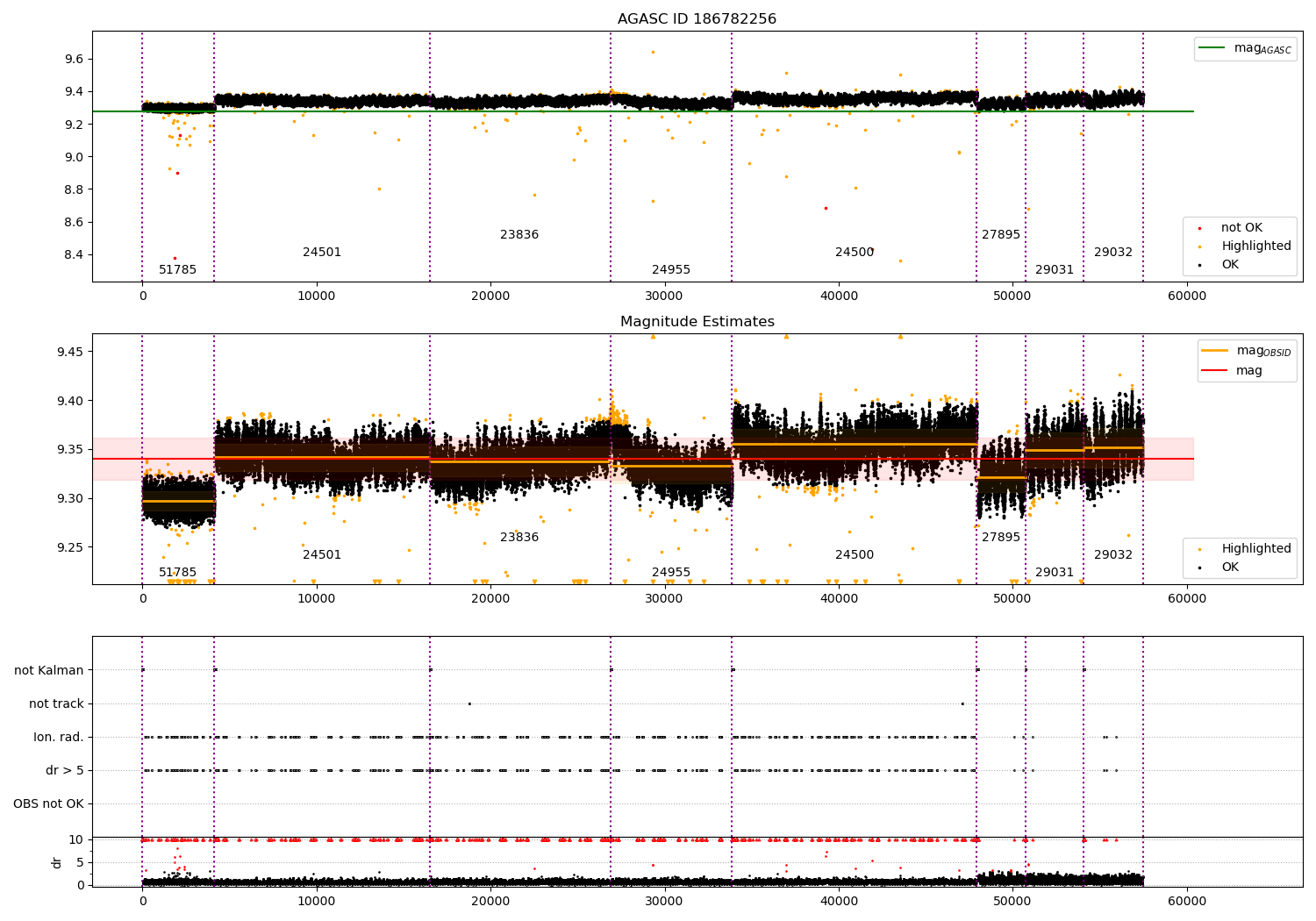Image resolution: width=1316 pixels, height=921 pixels.
Task: Click the 10000 x-tick of the top plot
Action: coord(317,296)
